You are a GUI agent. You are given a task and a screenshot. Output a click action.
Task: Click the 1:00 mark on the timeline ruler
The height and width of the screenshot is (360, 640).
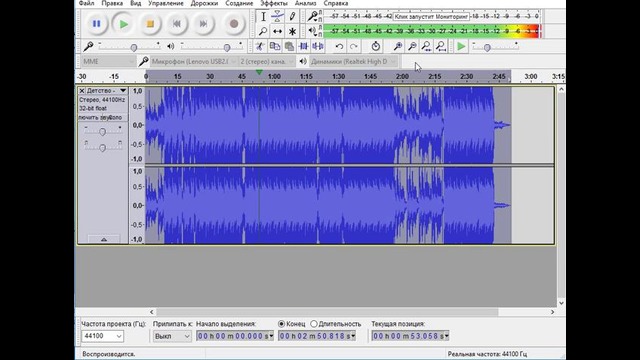click(x=274, y=77)
